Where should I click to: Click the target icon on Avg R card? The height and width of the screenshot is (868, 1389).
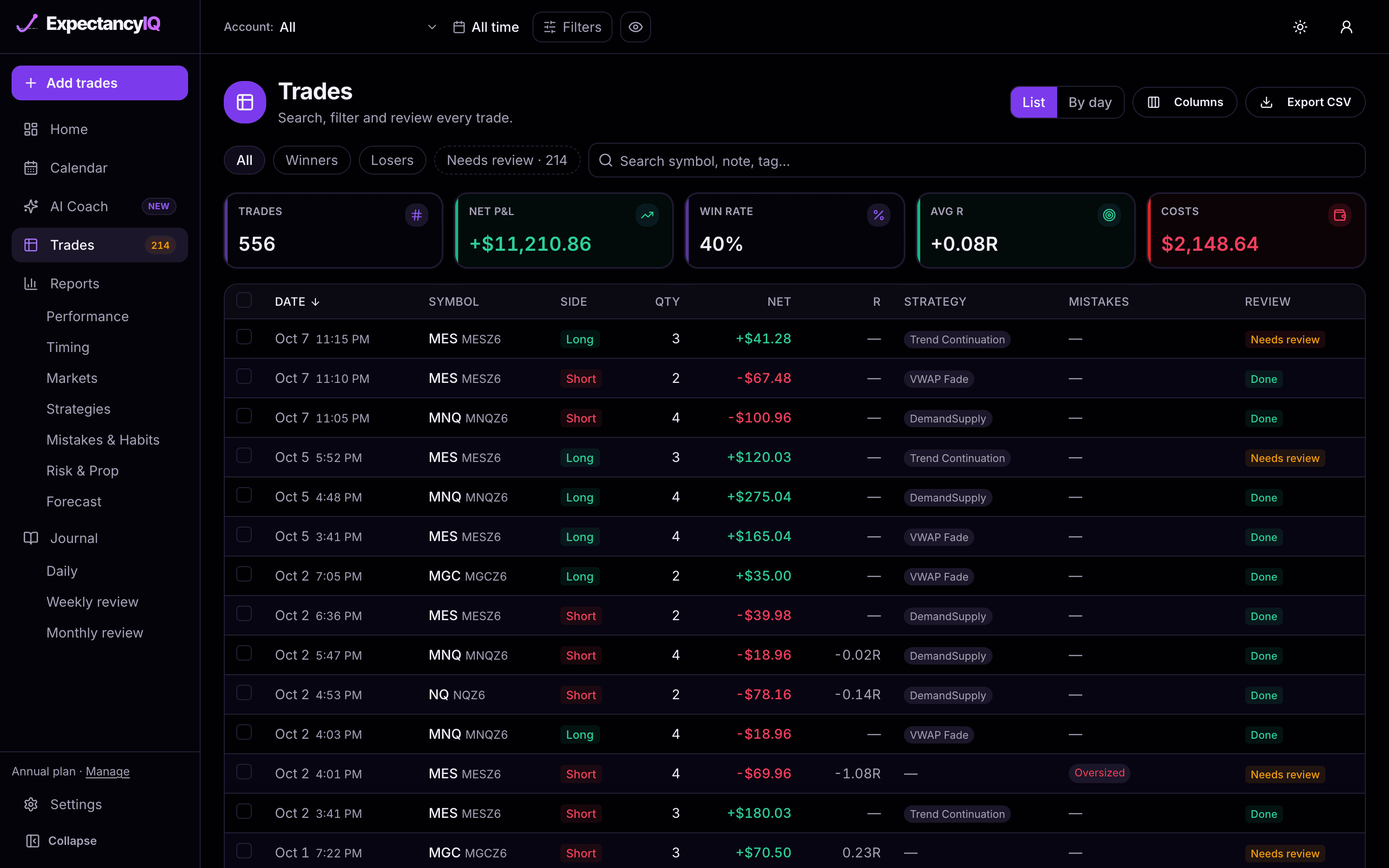tap(1109, 215)
